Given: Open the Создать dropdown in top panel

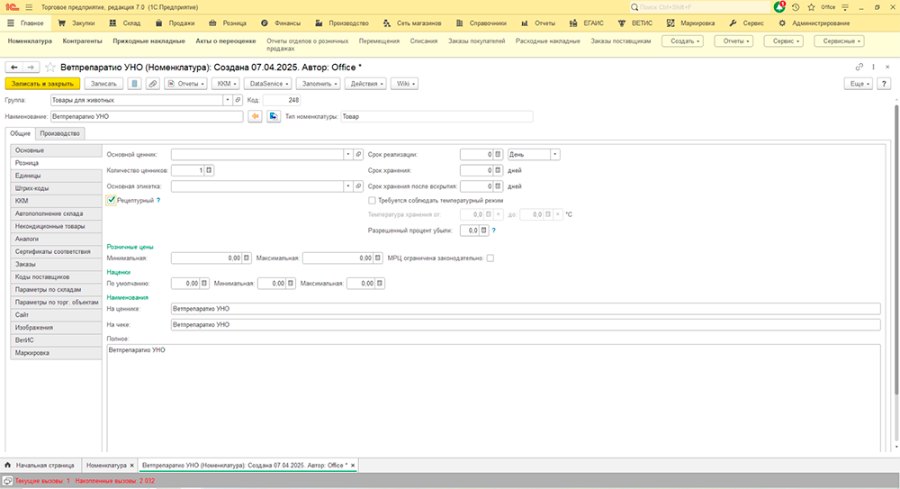Looking at the screenshot, I should tap(682, 41).
